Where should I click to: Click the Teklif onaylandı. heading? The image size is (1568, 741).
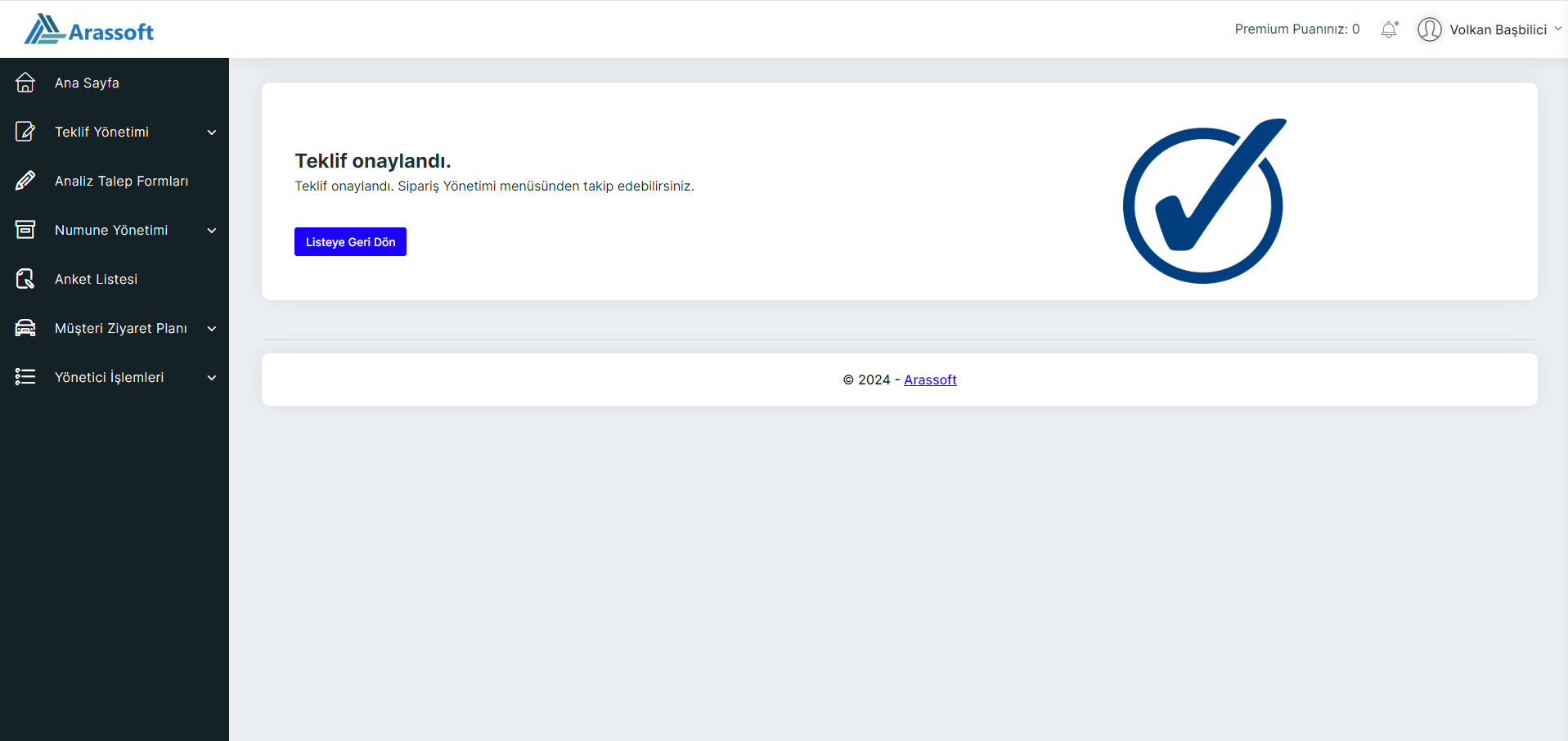[373, 160]
